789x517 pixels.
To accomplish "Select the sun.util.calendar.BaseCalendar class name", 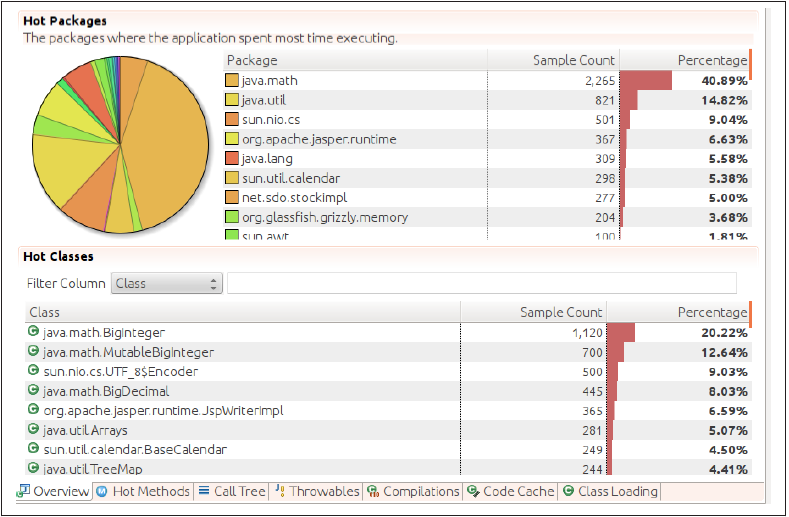I will (135, 450).
